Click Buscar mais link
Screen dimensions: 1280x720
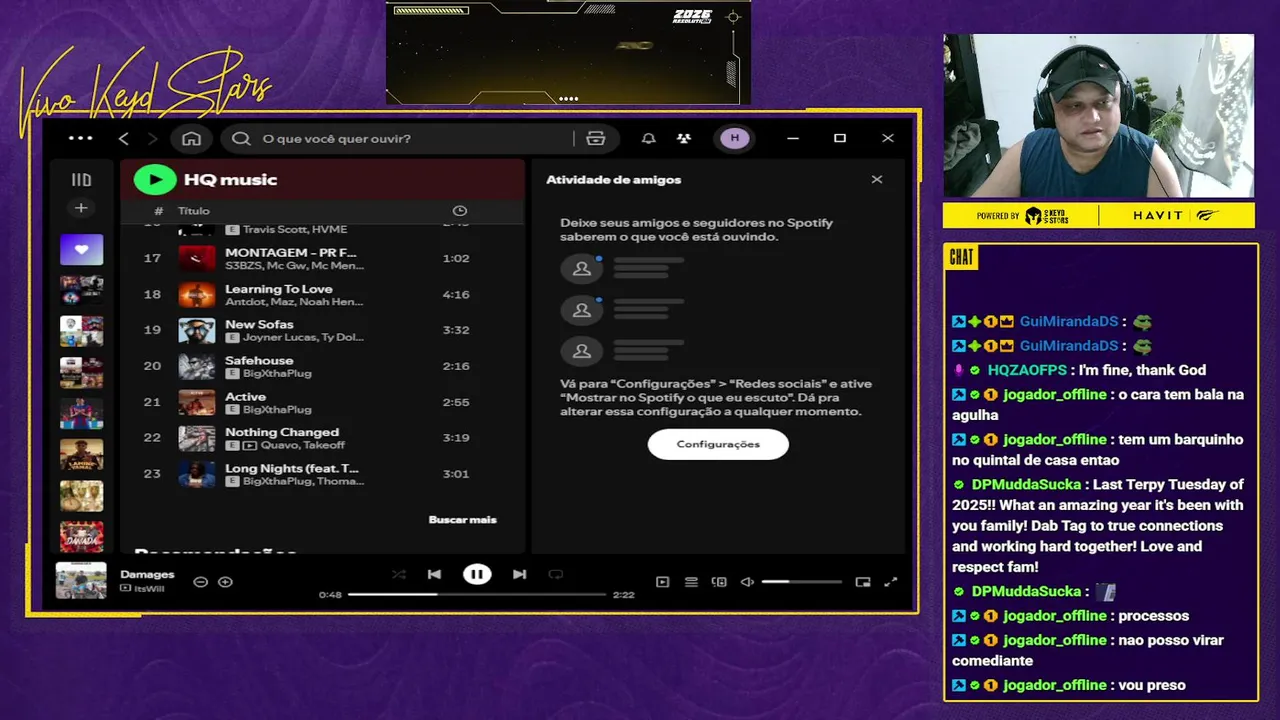pos(462,519)
